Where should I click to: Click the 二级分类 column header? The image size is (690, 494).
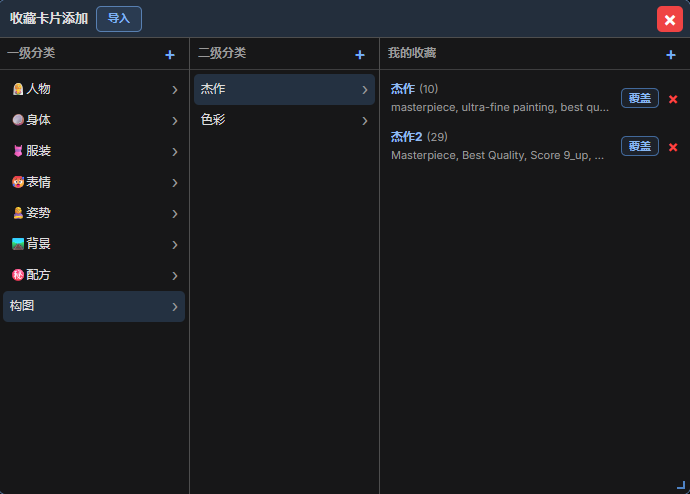coord(222,53)
